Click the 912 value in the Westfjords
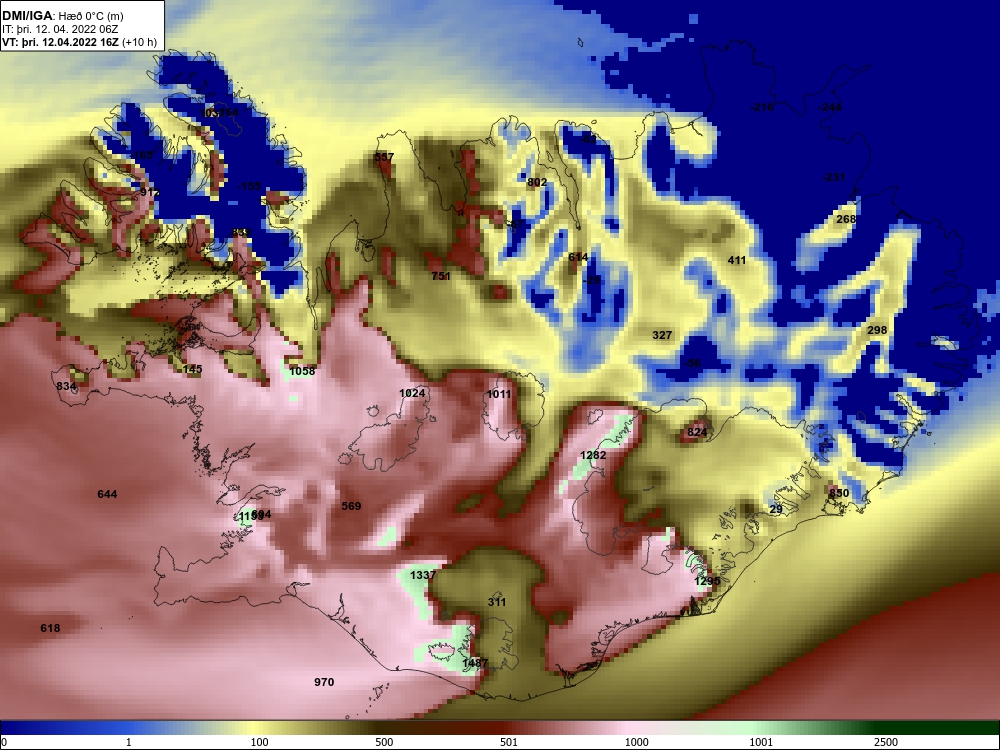The width and height of the screenshot is (1000, 750). click(150, 192)
